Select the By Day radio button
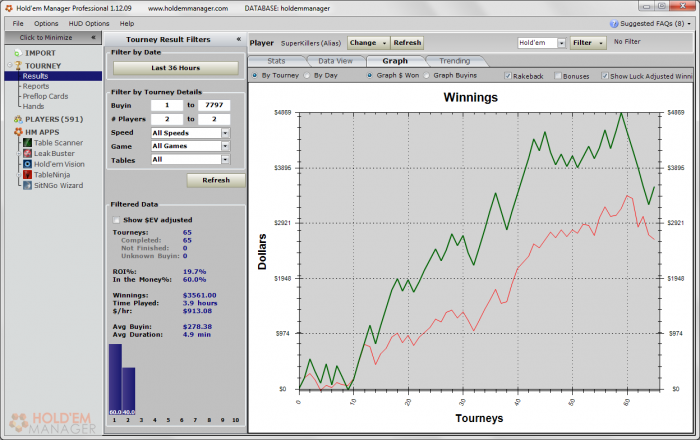The width and height of the screenshot is (700, 440). pyautogui.click(x=307, y=75)
